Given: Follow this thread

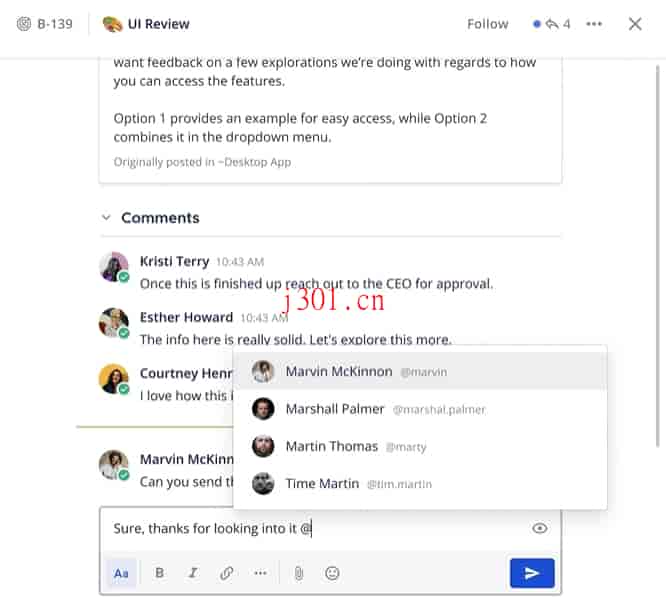Looking at the screenshot, I should (488, 24).
